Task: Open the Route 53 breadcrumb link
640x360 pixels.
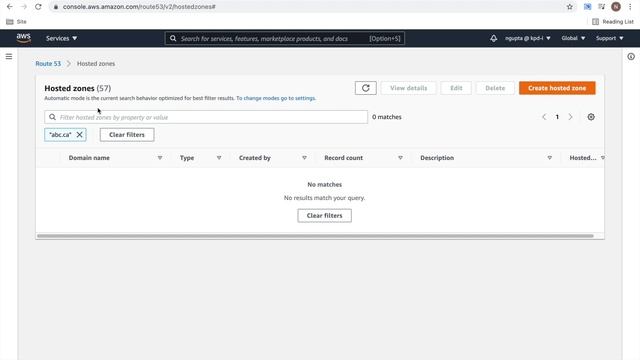Action: coord(48,64)
